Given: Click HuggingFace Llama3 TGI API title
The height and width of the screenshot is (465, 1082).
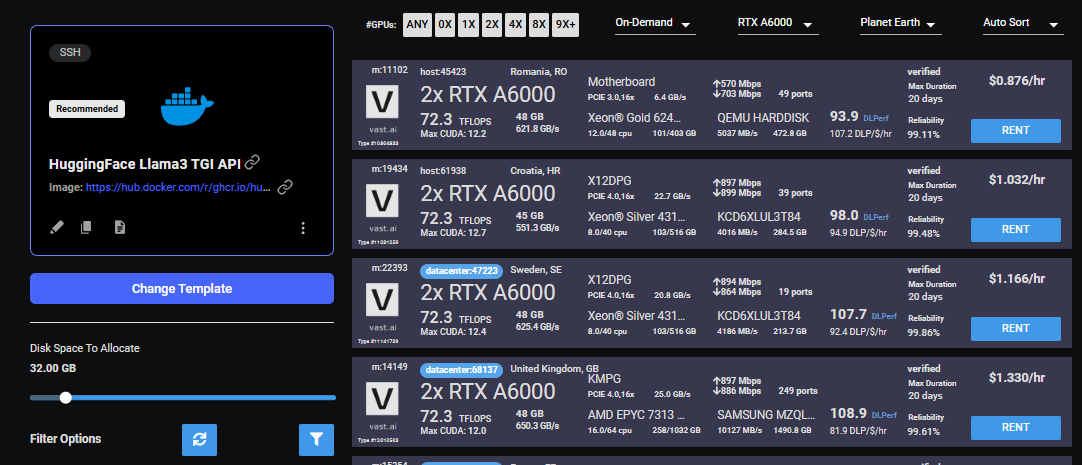Looking at the screenshot, I should click(x=145, y=164).
